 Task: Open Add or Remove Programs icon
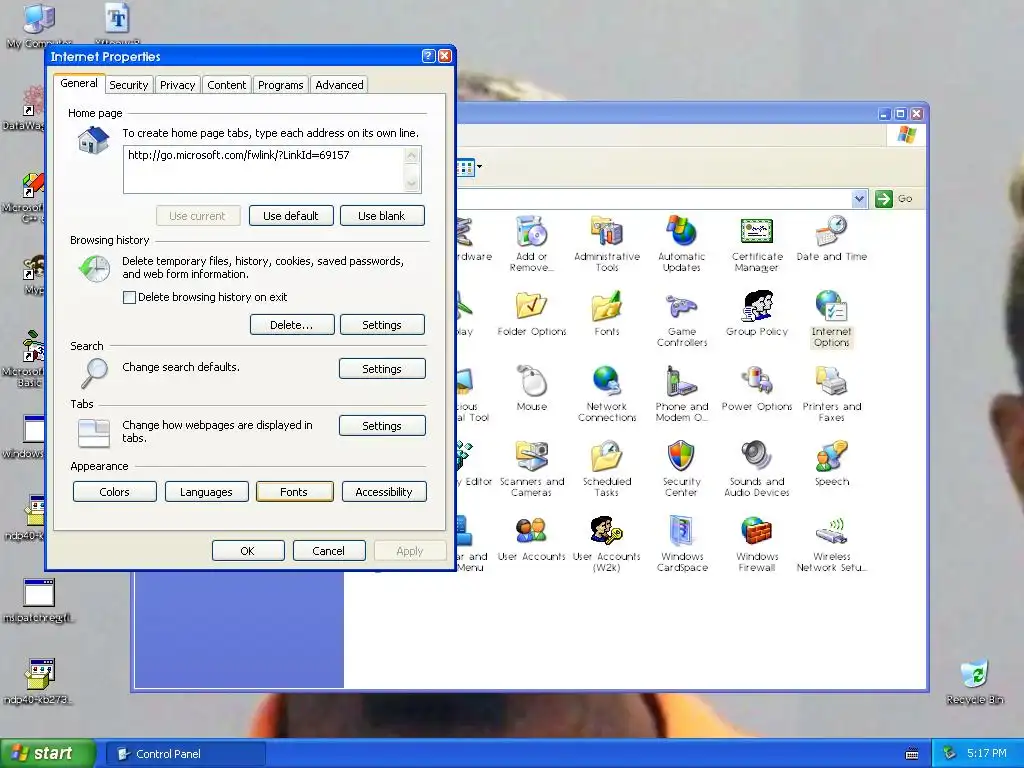[531, 243]
